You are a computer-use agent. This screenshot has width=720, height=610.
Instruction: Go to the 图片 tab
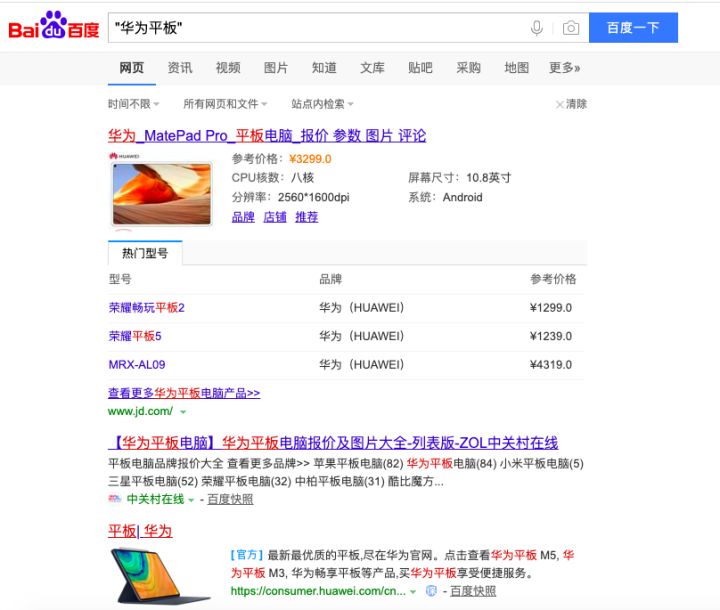(x=276, y=68)
